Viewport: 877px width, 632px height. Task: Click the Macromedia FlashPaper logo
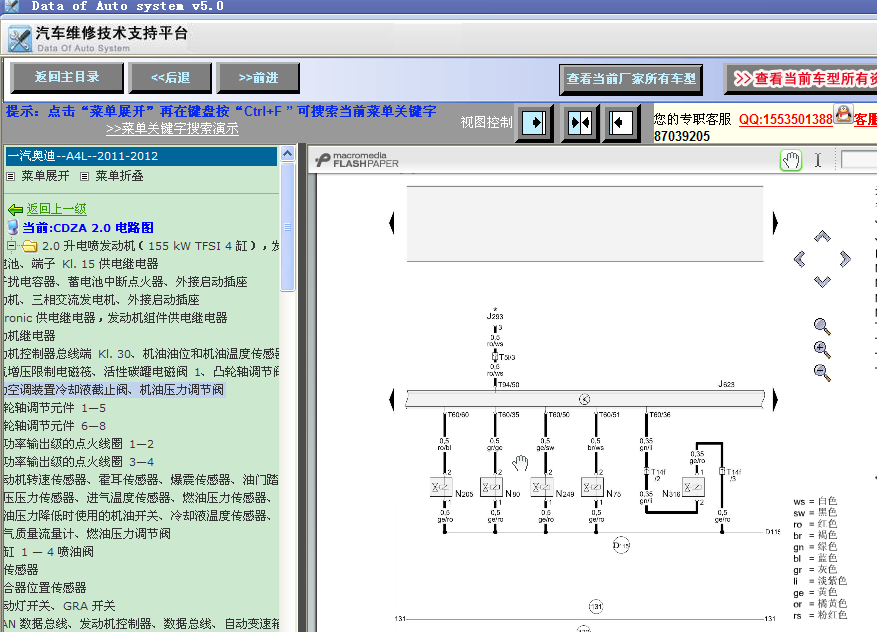pos(357,160)
